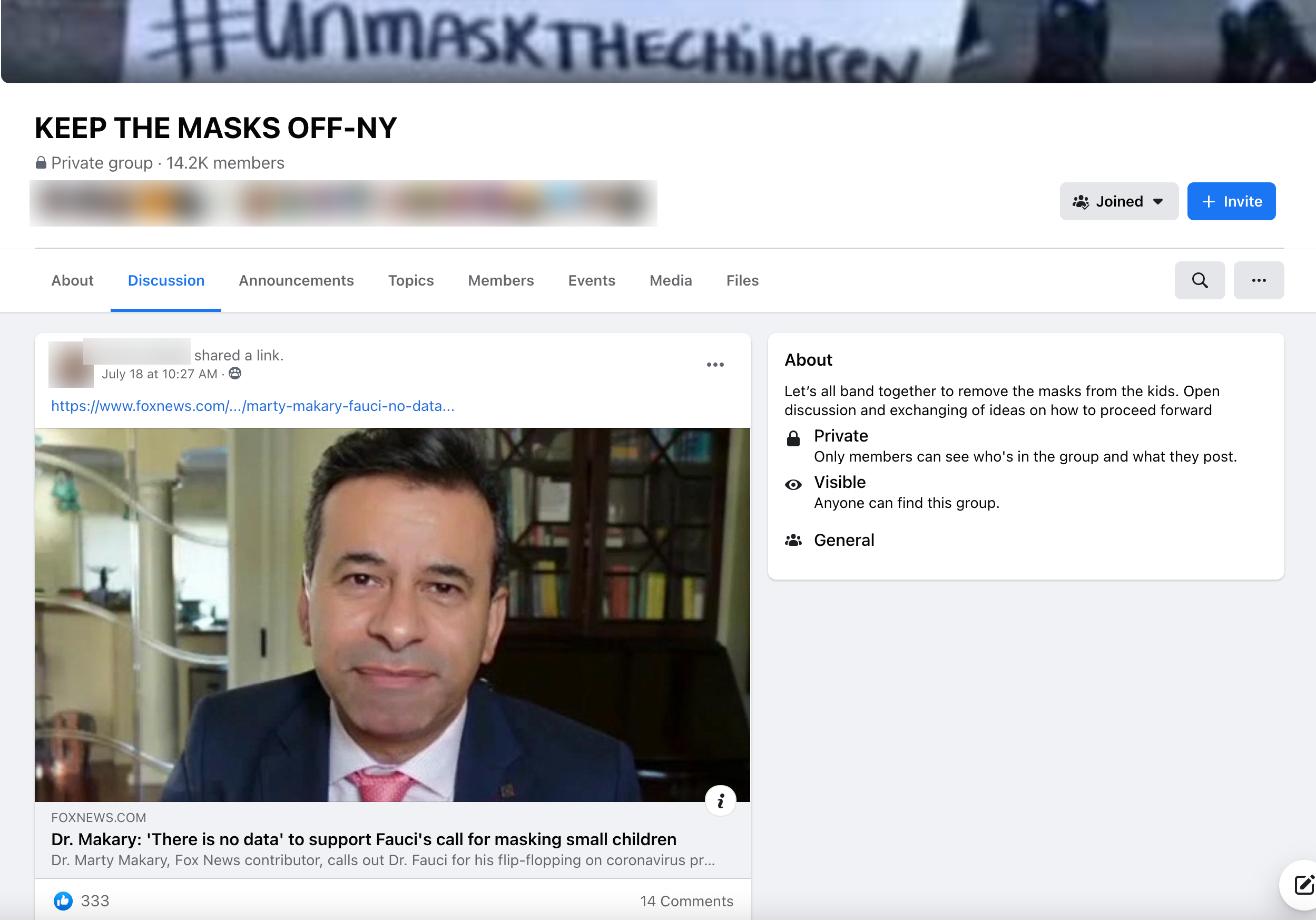Click the post audience group icon
The height and width of the screenshot is (920, 1316).
pyautogui.click(x=235, y=374)
